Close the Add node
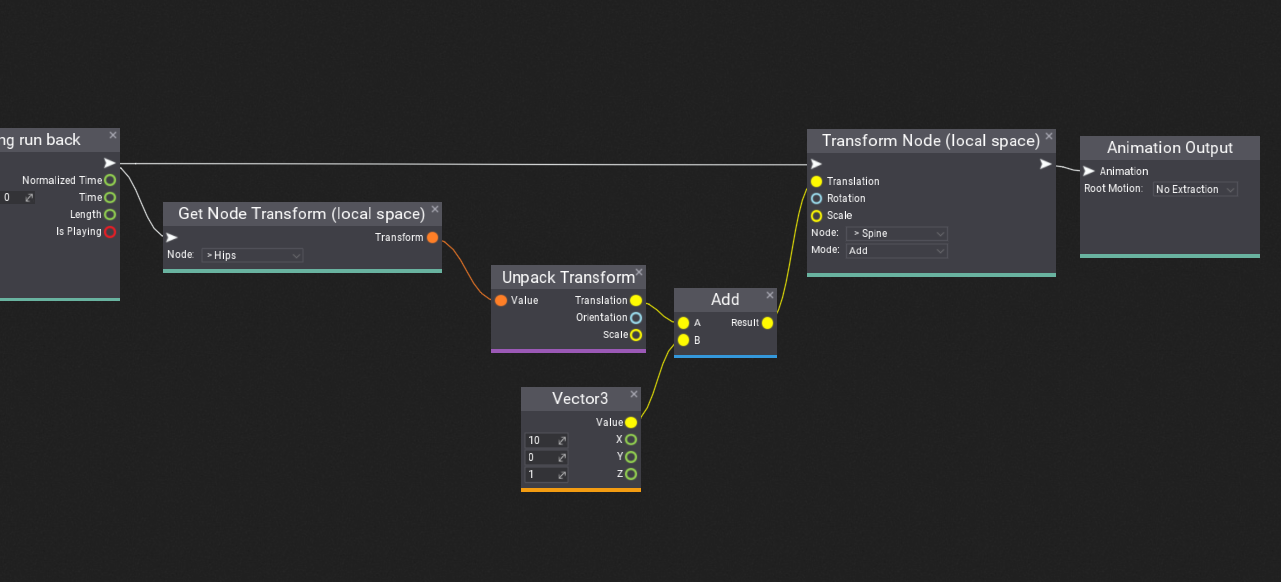The height and width of the screenshot is (582, 1281). pos(770,295)
